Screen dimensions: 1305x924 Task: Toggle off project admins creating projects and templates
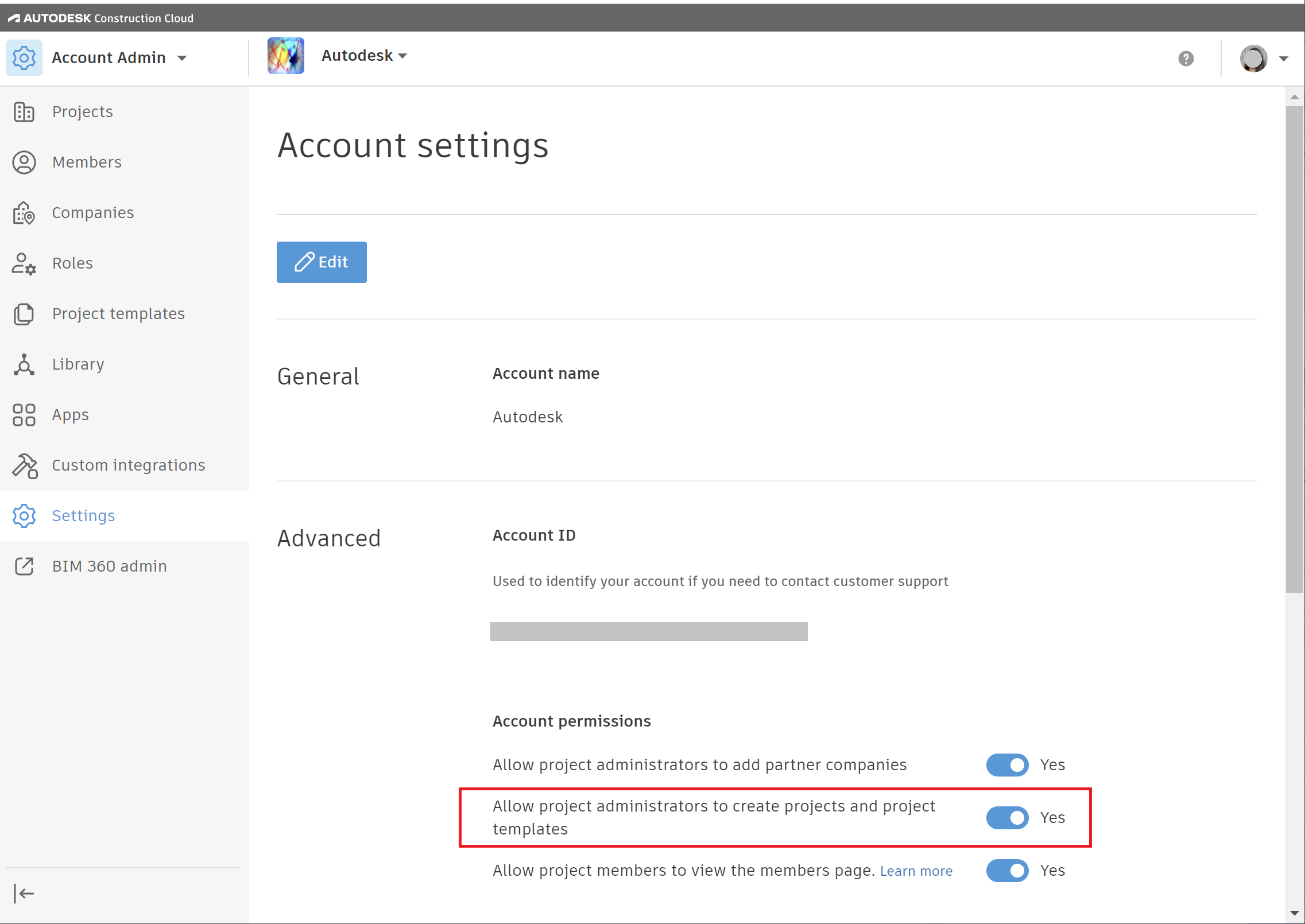click(1007, 817)
